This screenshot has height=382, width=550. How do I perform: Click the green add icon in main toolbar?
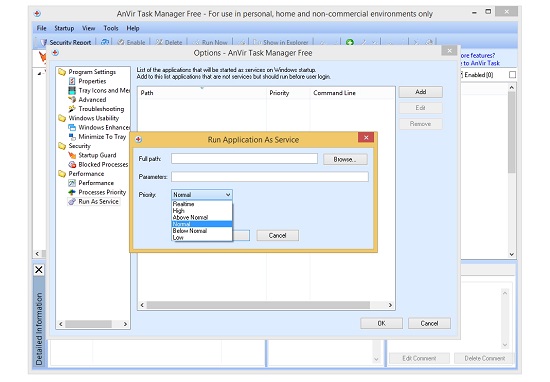[350, 42]
